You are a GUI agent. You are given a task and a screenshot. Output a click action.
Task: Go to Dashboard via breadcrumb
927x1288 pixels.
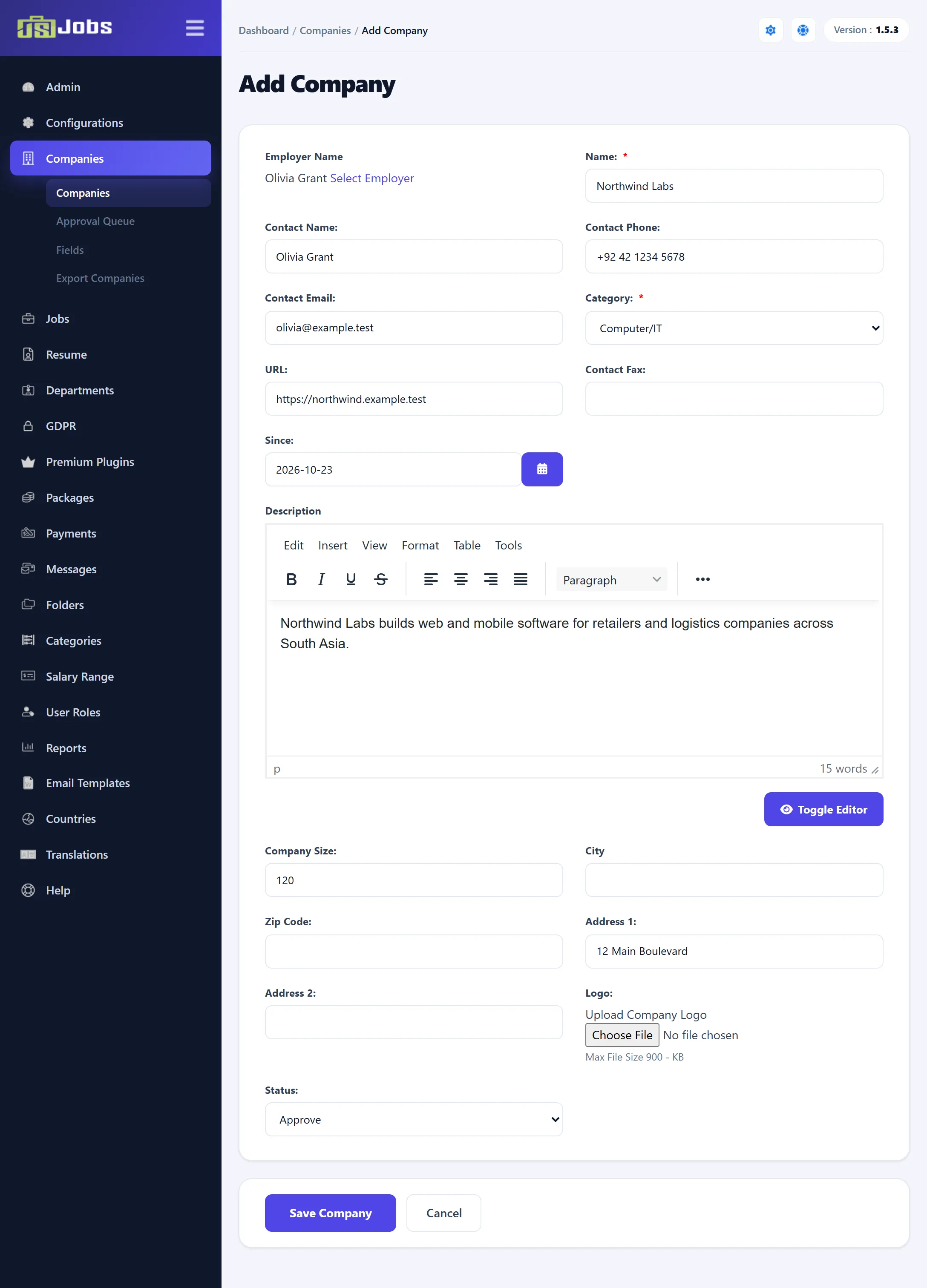click(x=264, y=31)
